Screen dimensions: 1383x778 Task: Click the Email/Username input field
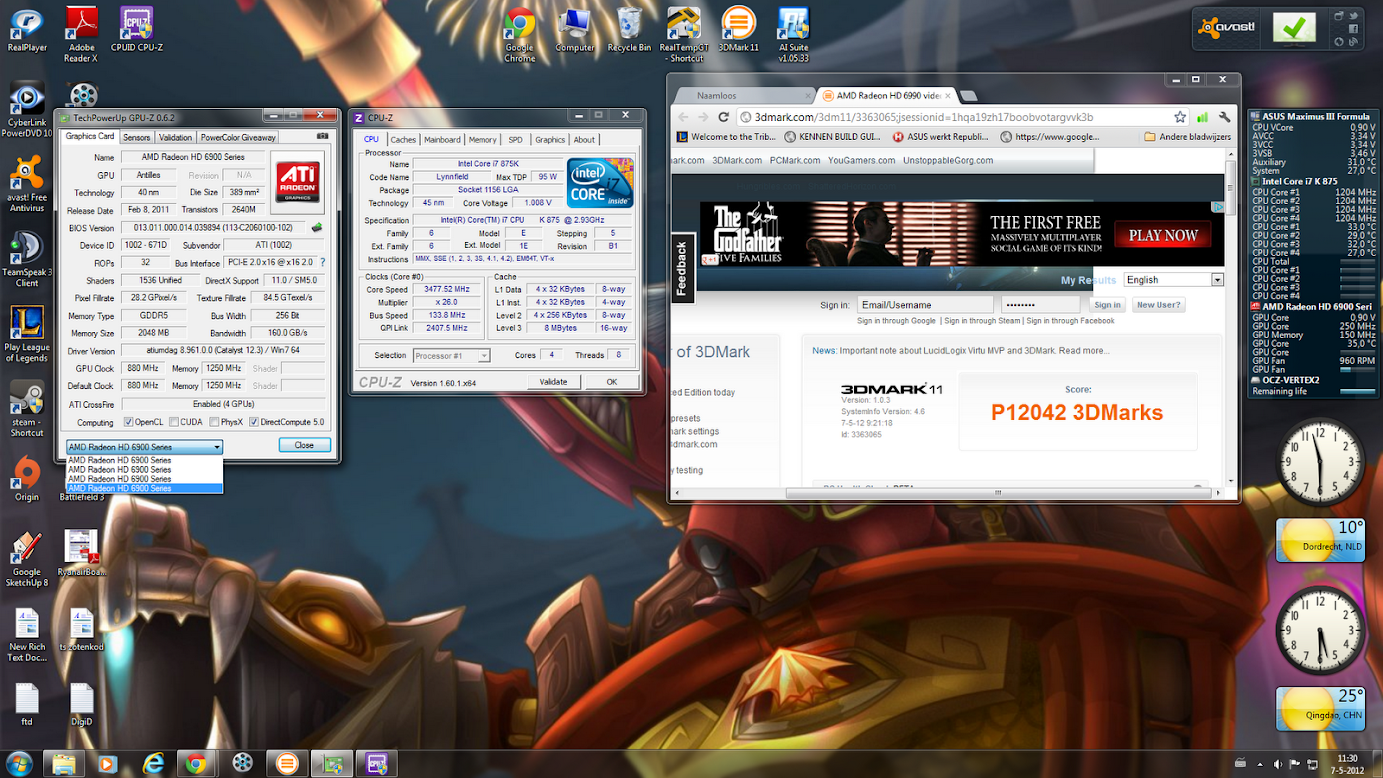click(925, 305)
